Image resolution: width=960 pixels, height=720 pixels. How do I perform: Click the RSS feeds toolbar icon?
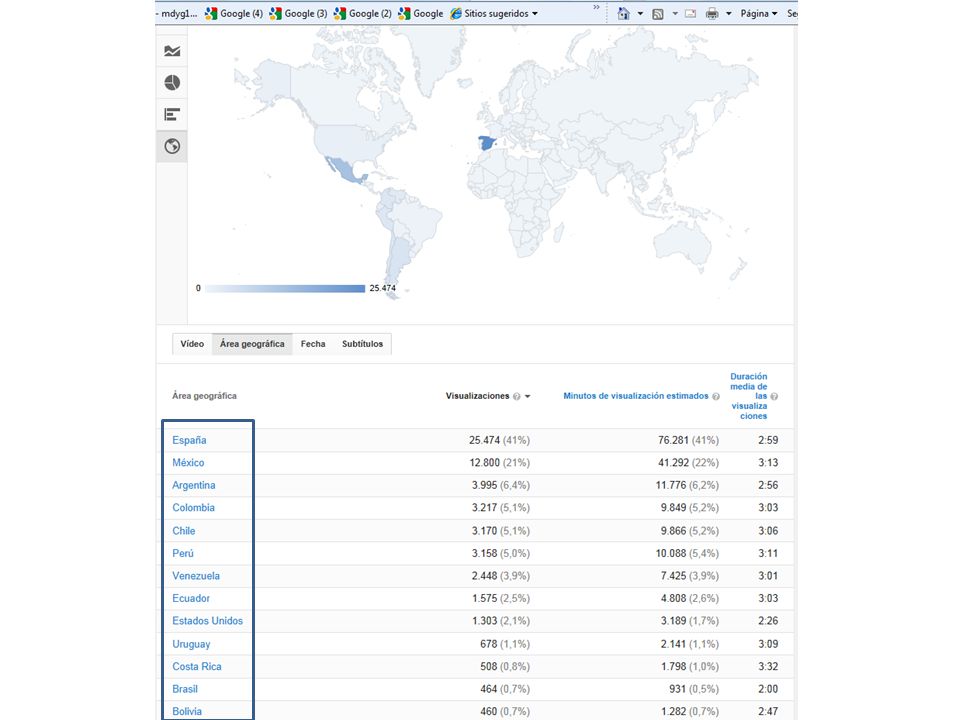pyautogui.click(x=658, y=13)
